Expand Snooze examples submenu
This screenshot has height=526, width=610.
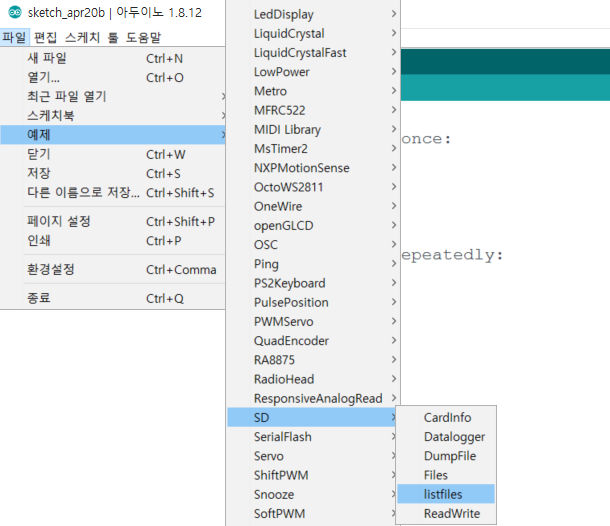[x=311, y=494]
